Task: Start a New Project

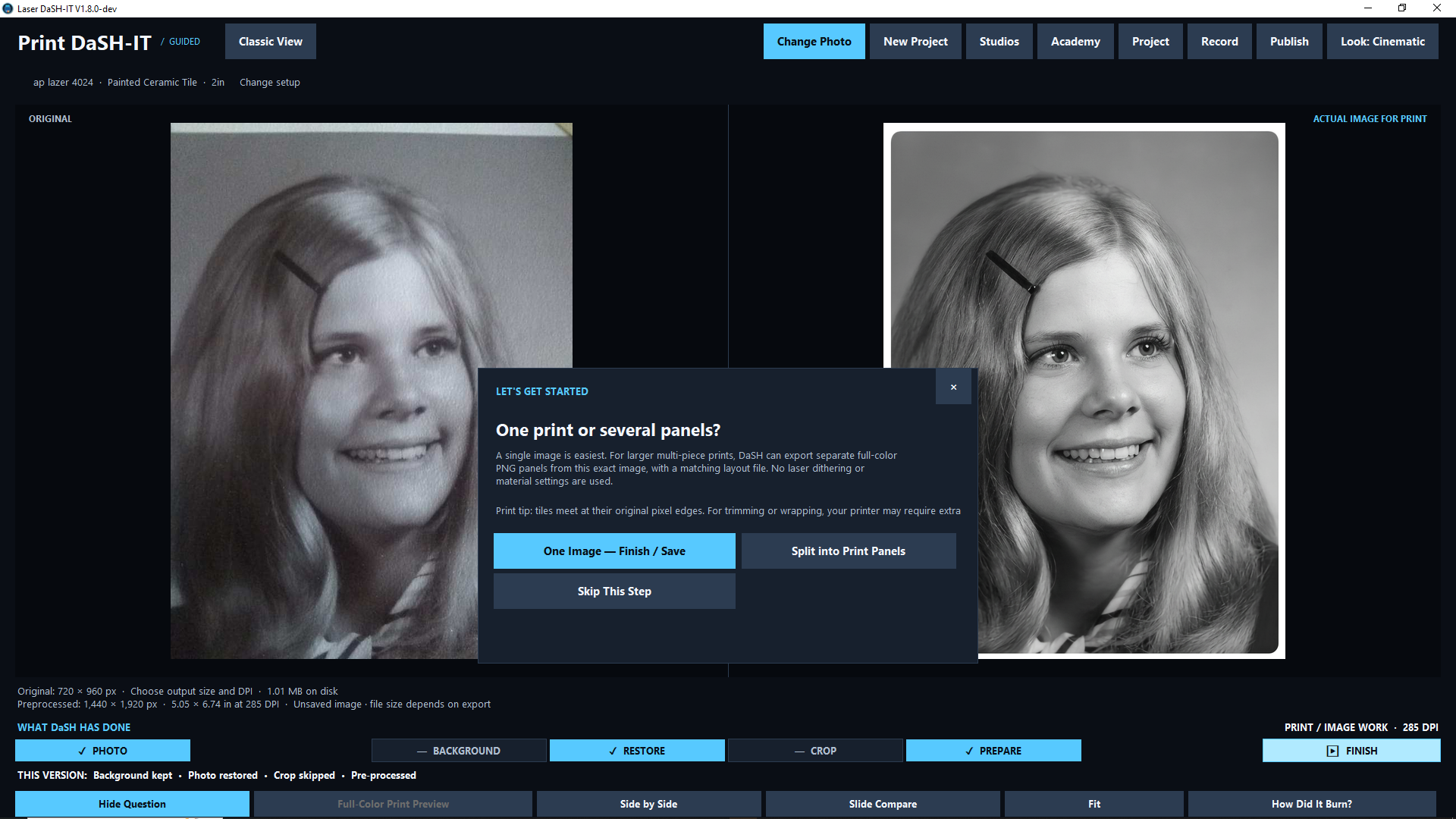Action: point(915,42)
